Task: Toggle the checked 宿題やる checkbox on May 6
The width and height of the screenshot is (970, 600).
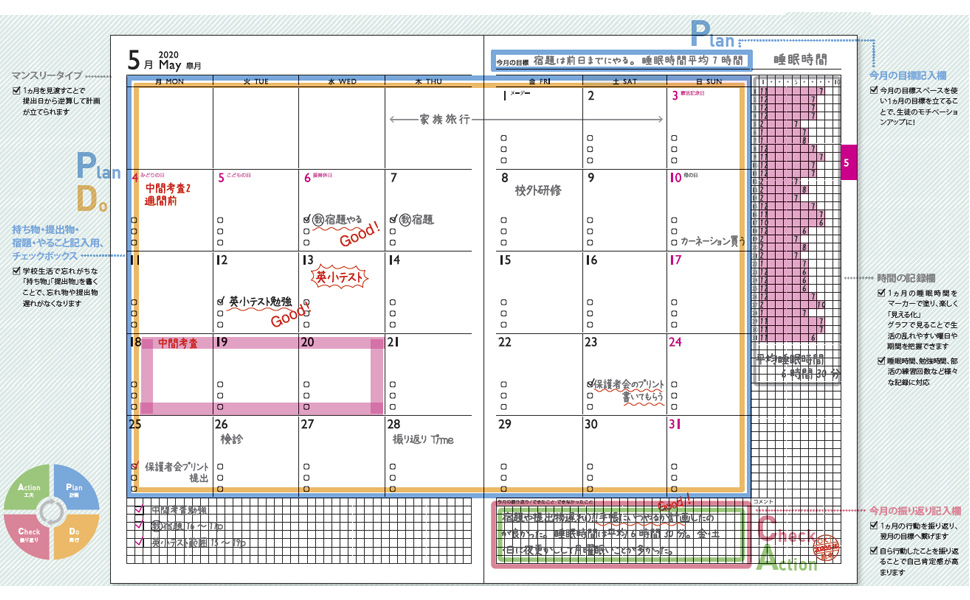Action: click(x=306, y=220)
